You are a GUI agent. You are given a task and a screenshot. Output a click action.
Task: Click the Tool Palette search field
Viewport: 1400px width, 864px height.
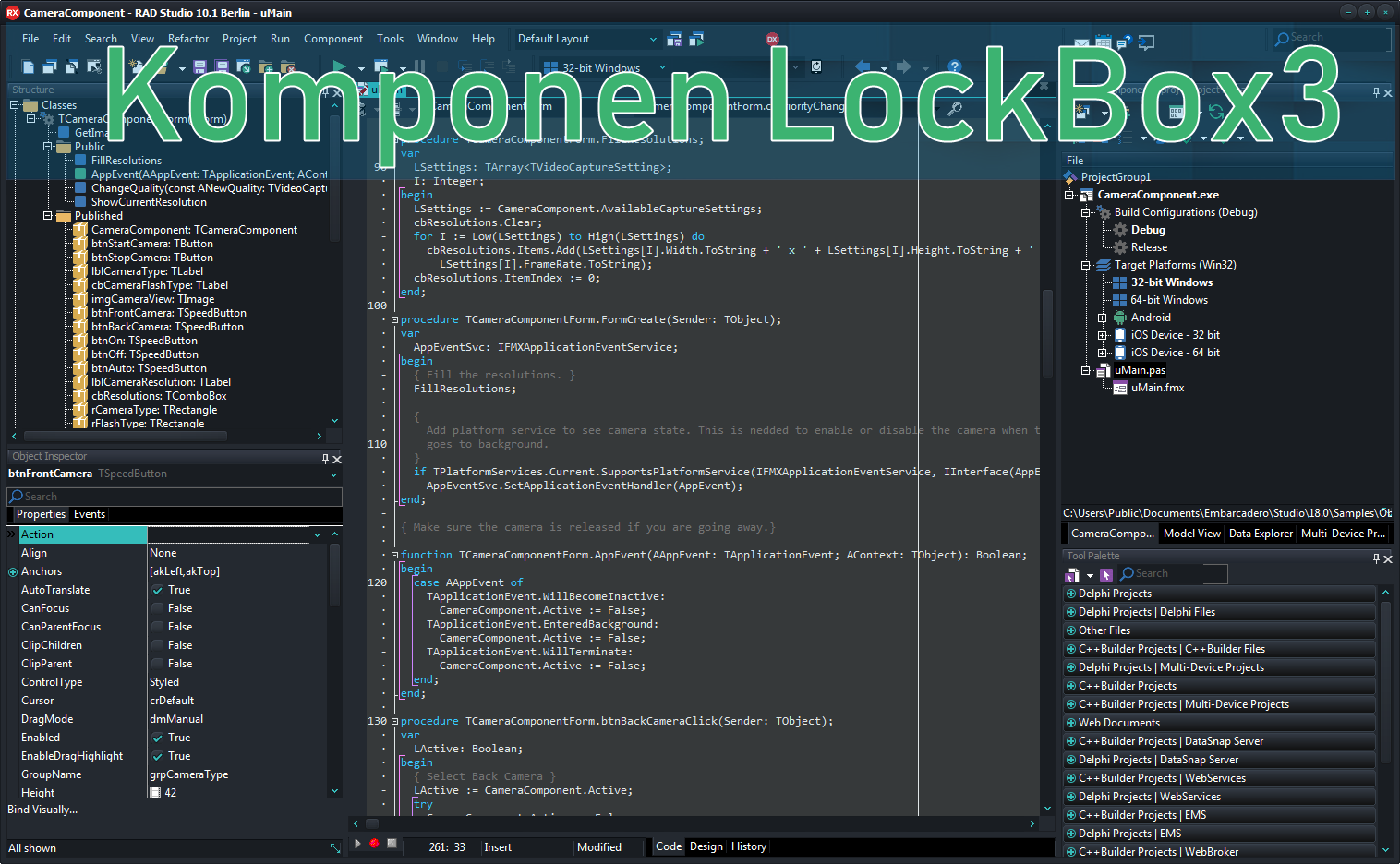(1173, 574)
